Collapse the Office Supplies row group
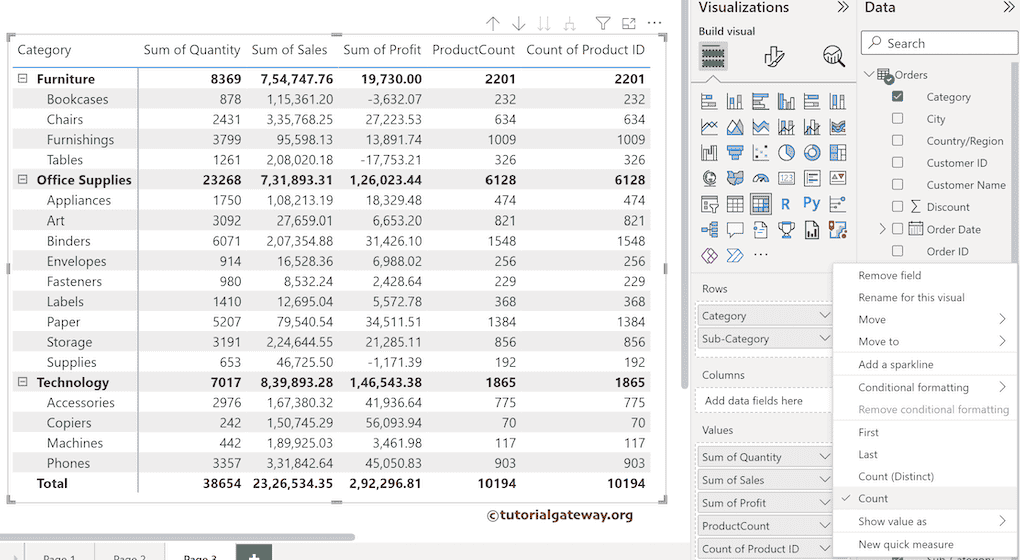1020x560 pixels. coord(23,180)
